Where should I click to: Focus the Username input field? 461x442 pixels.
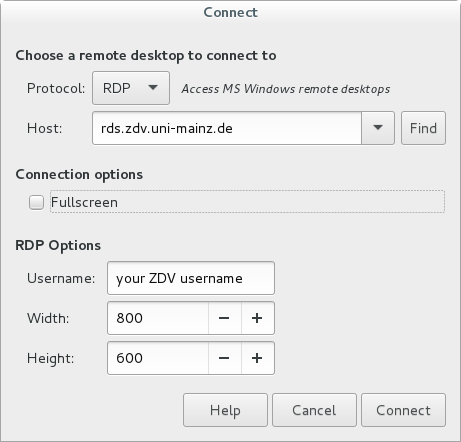point(191,278)
